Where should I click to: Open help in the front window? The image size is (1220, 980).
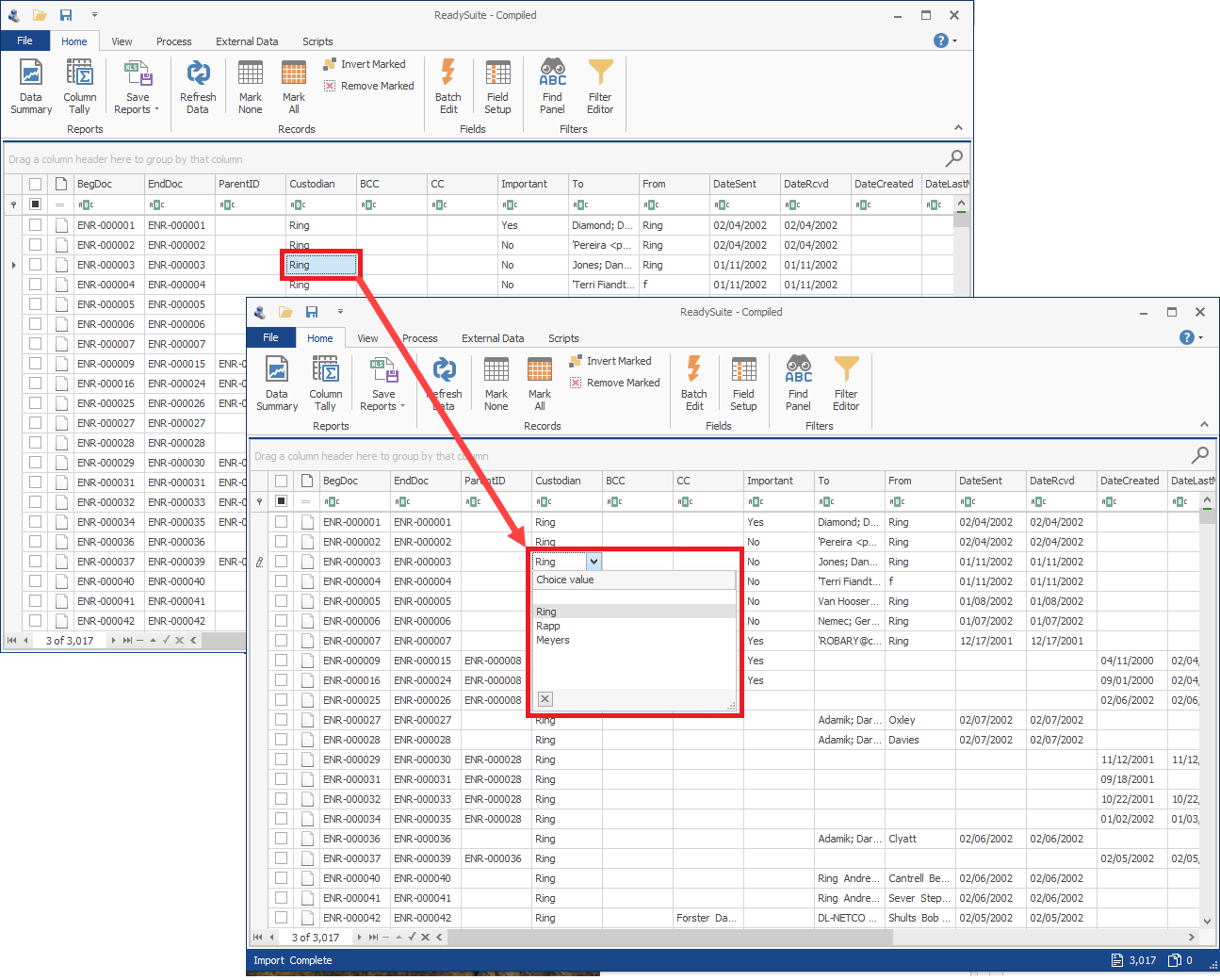click(1187, 337)
